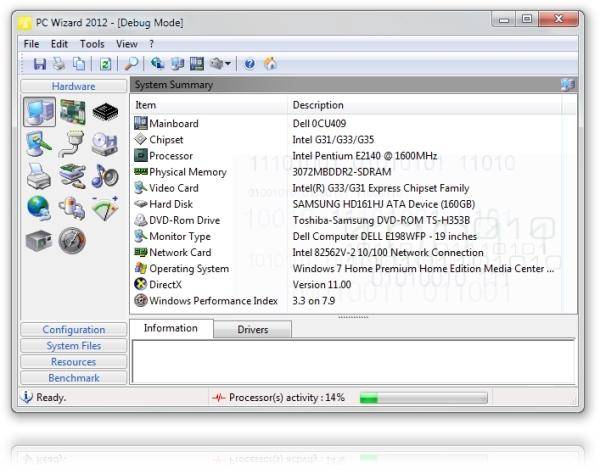Select the Mainboard icon in Hardware panel
The width and height of the screenshot is (600, 472).
click(73, 112)
